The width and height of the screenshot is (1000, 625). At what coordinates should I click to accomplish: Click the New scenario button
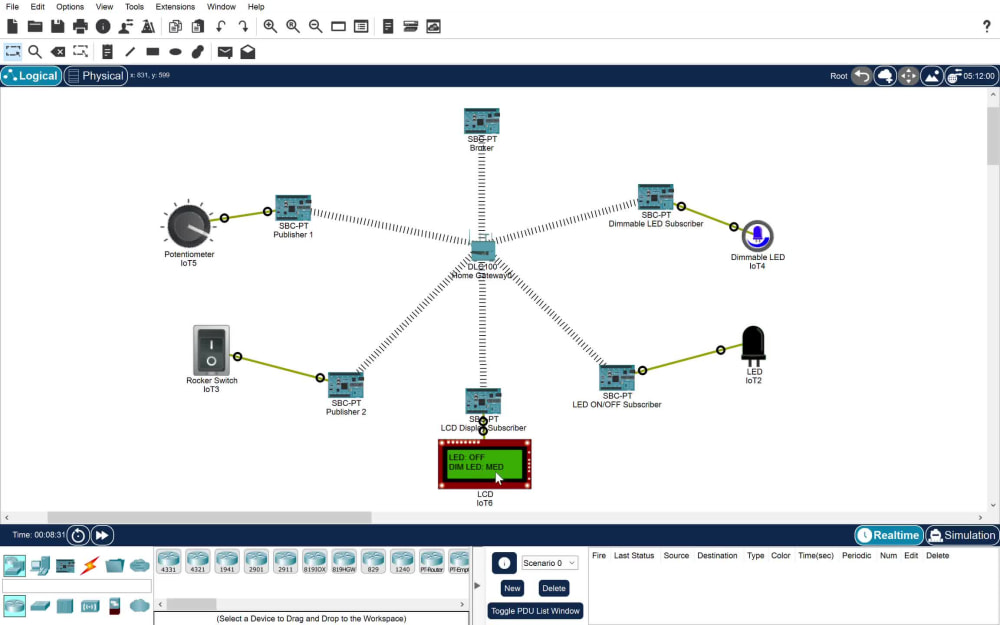(x=512, y=588)
